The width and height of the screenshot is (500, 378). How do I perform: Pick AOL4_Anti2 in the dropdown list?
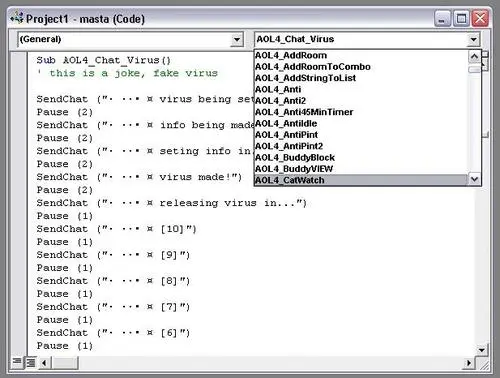point(361,101)
